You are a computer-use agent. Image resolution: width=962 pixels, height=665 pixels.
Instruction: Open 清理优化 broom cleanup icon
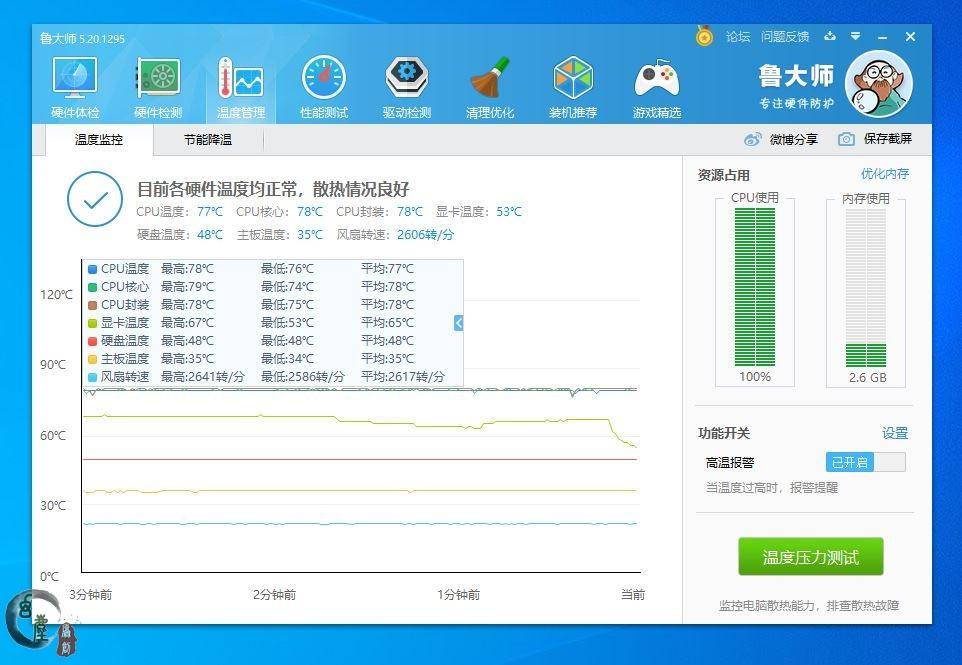pos(490,87)
